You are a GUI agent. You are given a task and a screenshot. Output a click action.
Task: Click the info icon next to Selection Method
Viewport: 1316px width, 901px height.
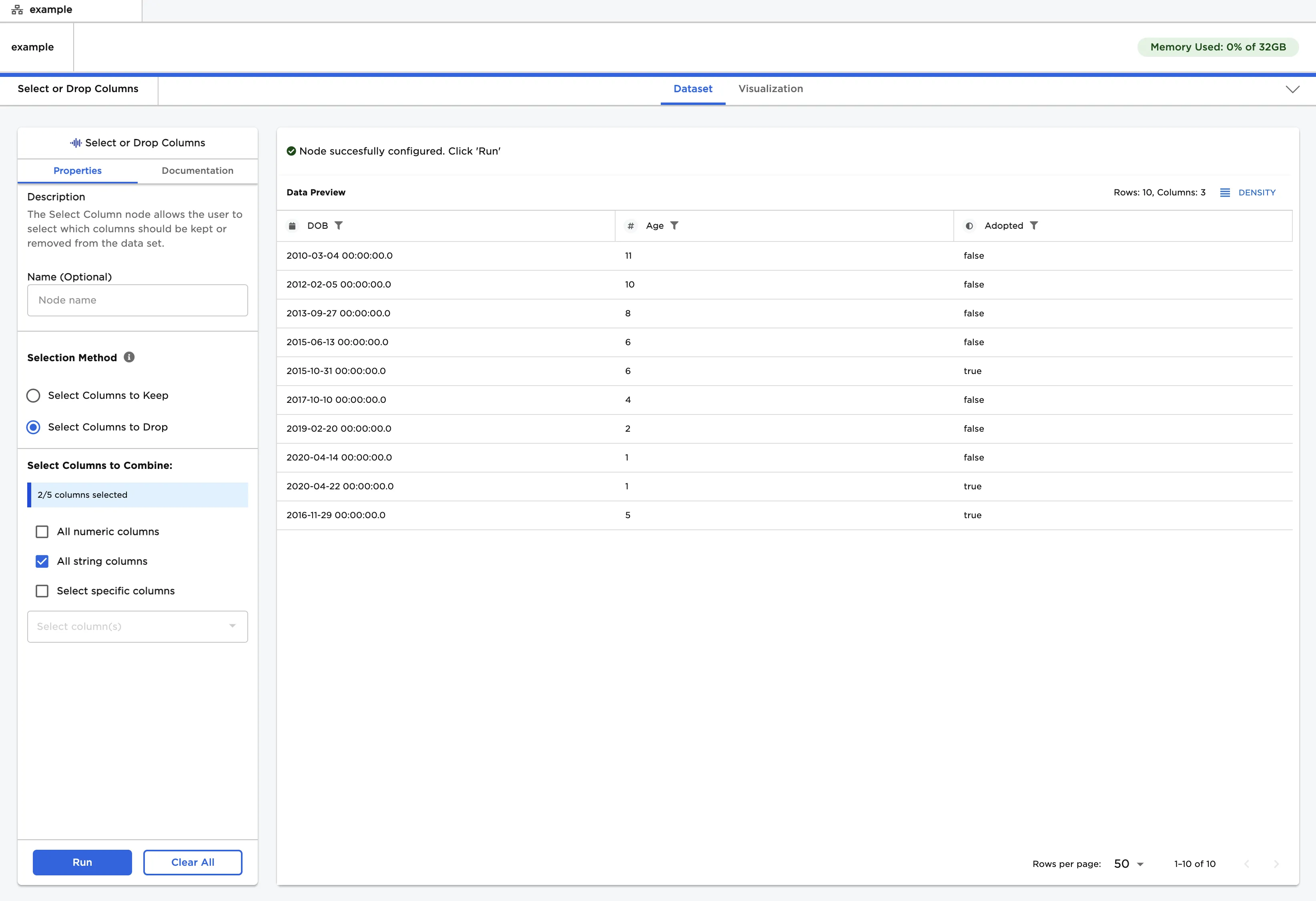click(129, 357)
